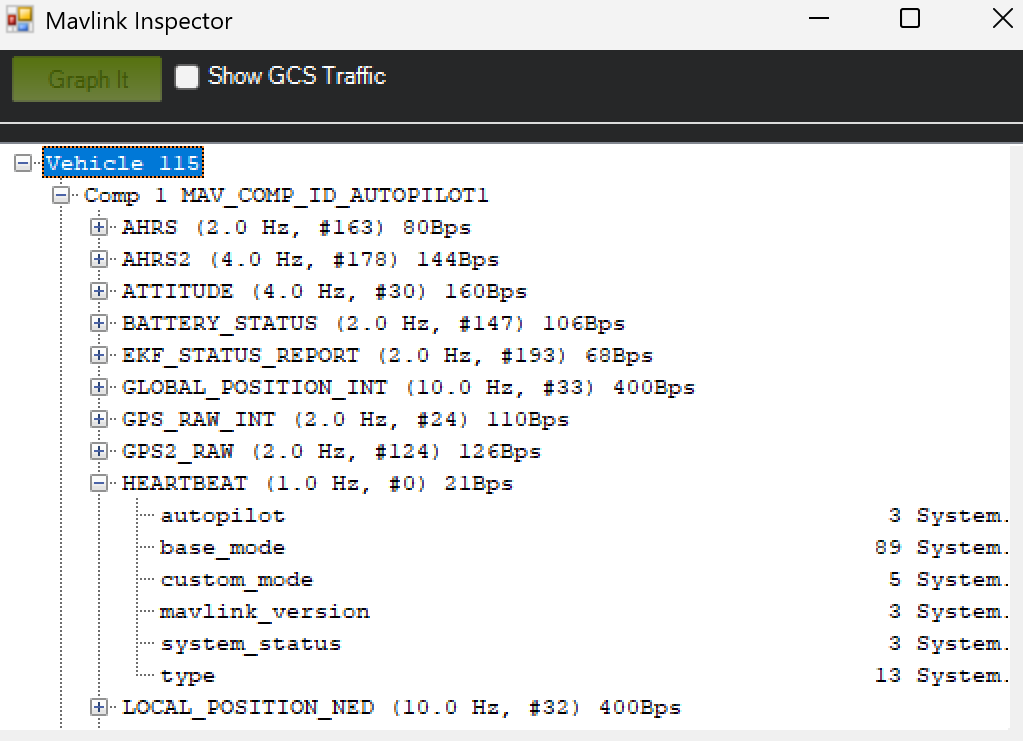Expand the AHRS message node
Image resolution: width=1023 pixels, height=741 pixels.
click(x=99, y=227)
